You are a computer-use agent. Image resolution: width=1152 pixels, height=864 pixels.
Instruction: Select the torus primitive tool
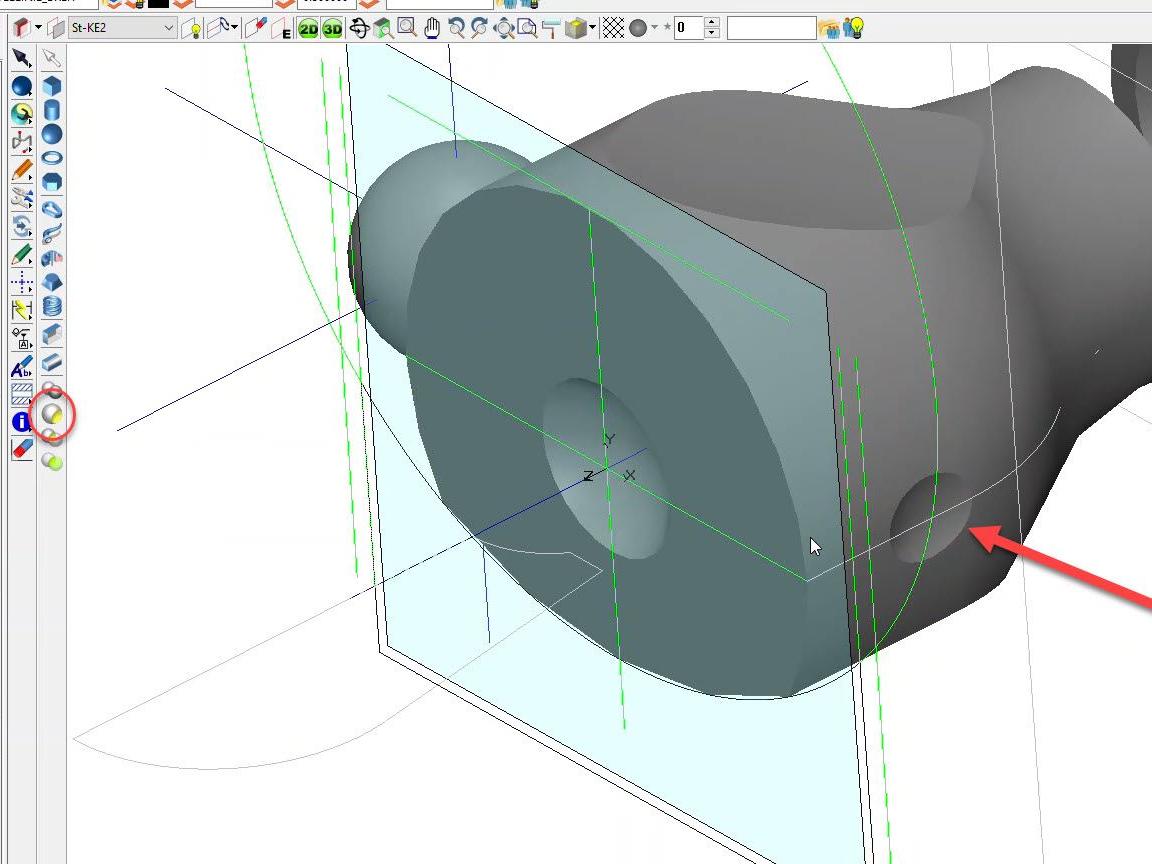click(x=52, y=158)
